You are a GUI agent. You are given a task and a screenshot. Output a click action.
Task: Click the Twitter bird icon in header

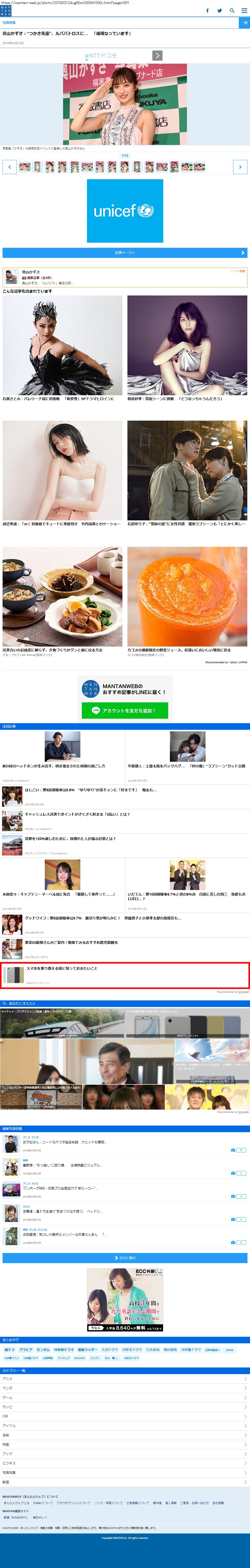[219, 10]
